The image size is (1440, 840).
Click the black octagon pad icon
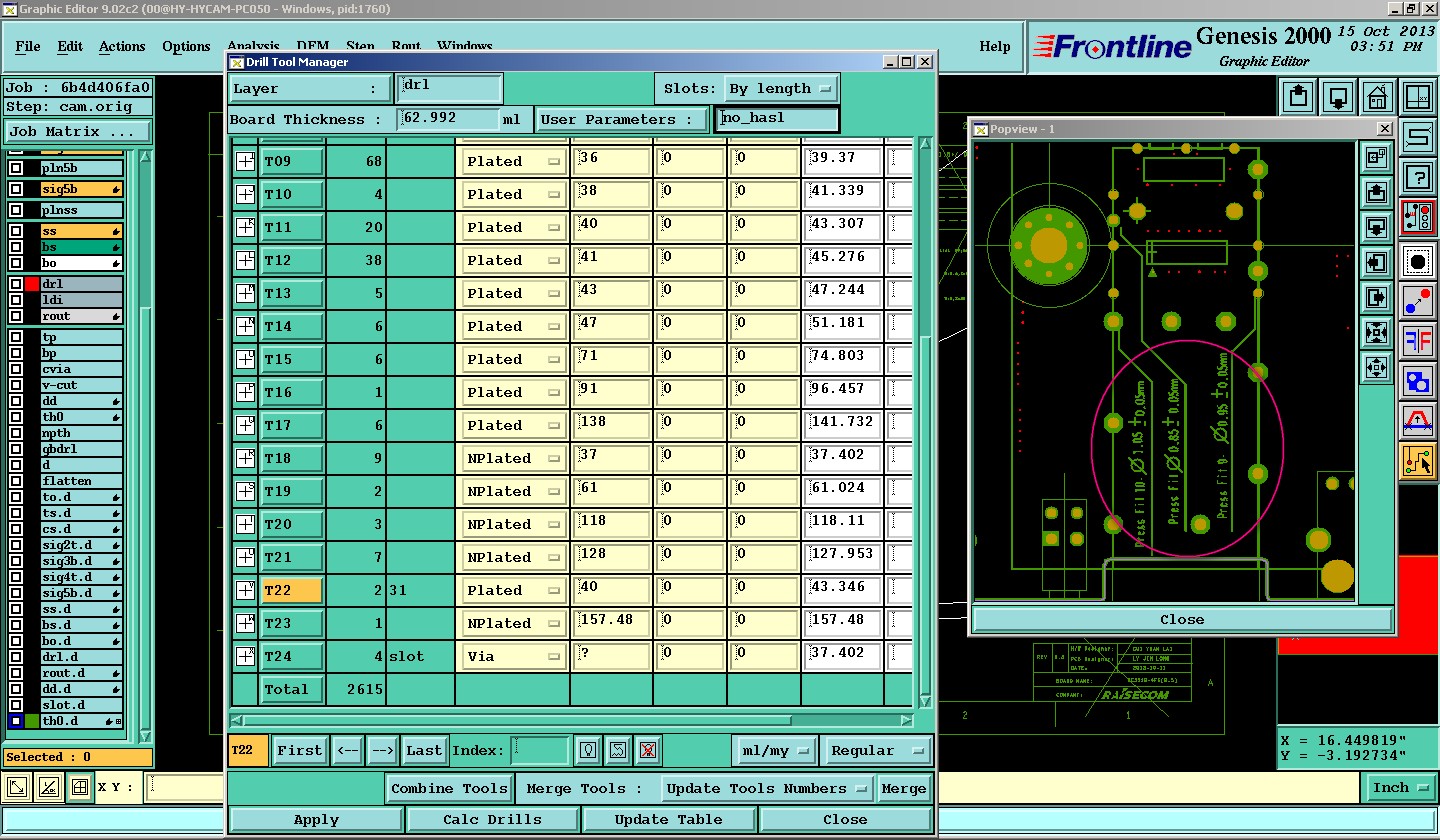tap(1417, 260)
